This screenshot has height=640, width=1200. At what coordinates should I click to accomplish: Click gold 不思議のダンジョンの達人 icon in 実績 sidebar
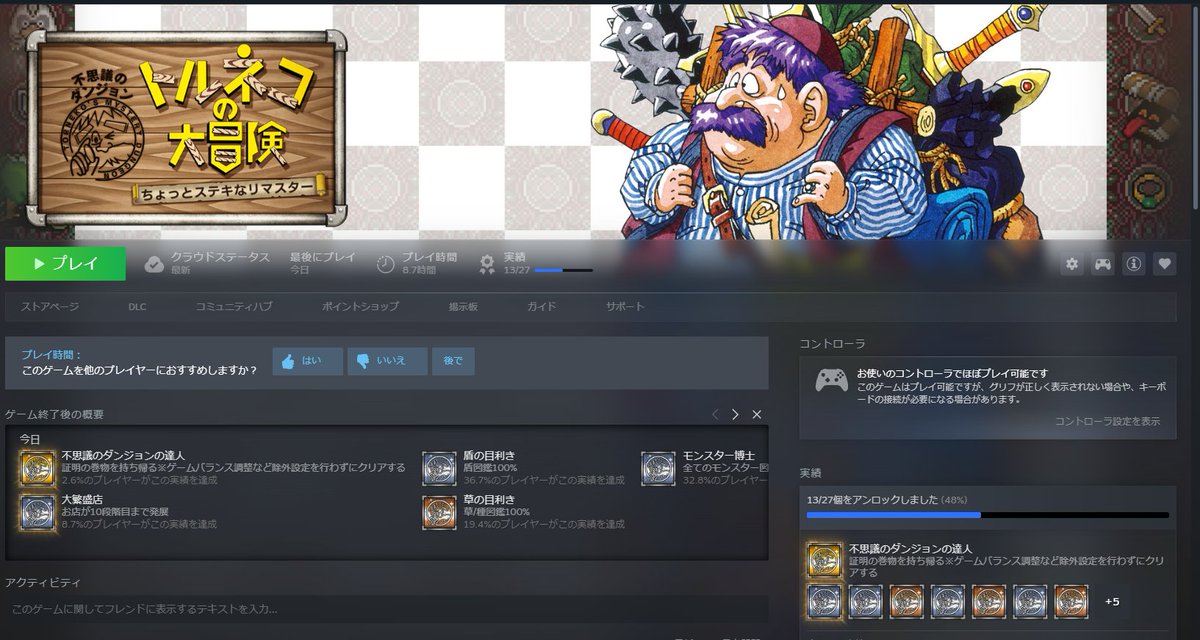coord(824,561)
